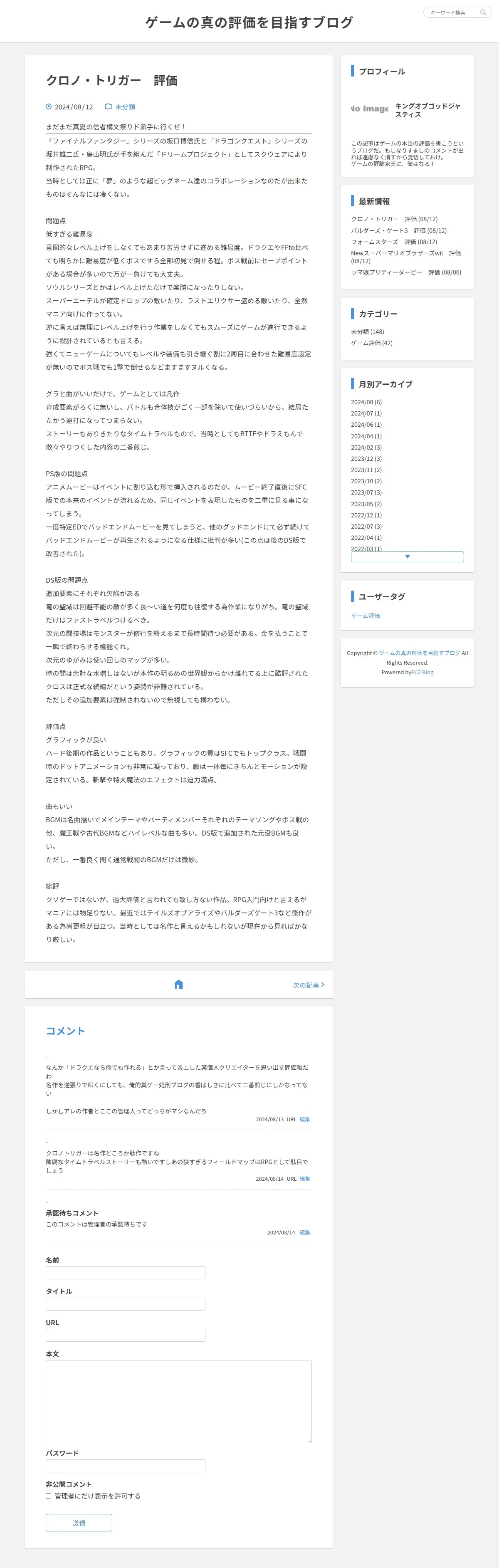499x1568 pixels.
Task: Open archive 2023/07 (3)
Action: coord(366,492)
